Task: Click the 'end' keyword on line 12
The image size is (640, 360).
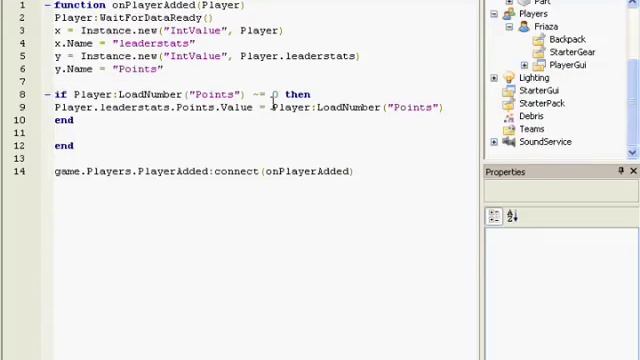Action: 64,146
